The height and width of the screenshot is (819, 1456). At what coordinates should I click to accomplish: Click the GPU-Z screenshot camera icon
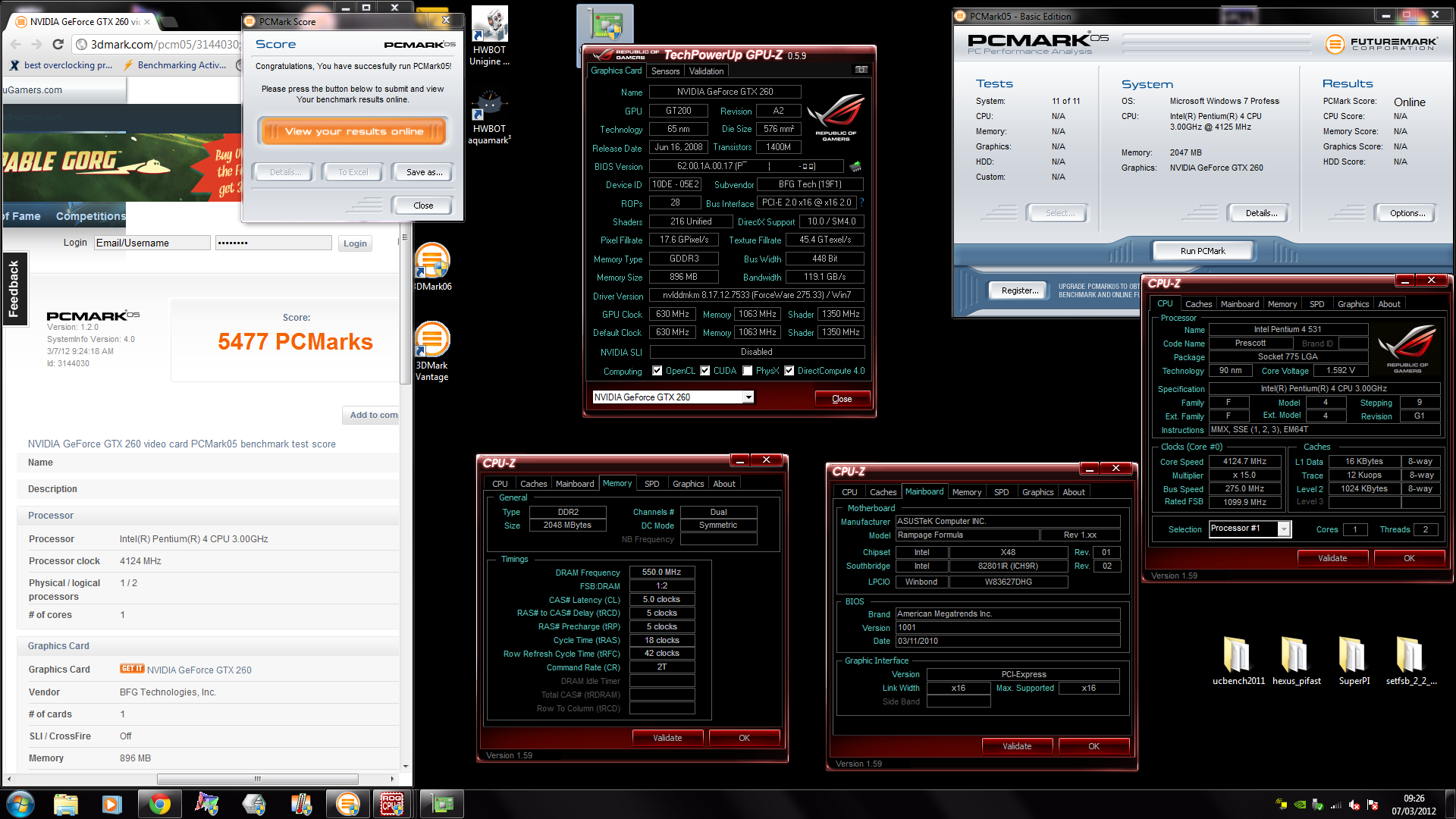(861, 70)
